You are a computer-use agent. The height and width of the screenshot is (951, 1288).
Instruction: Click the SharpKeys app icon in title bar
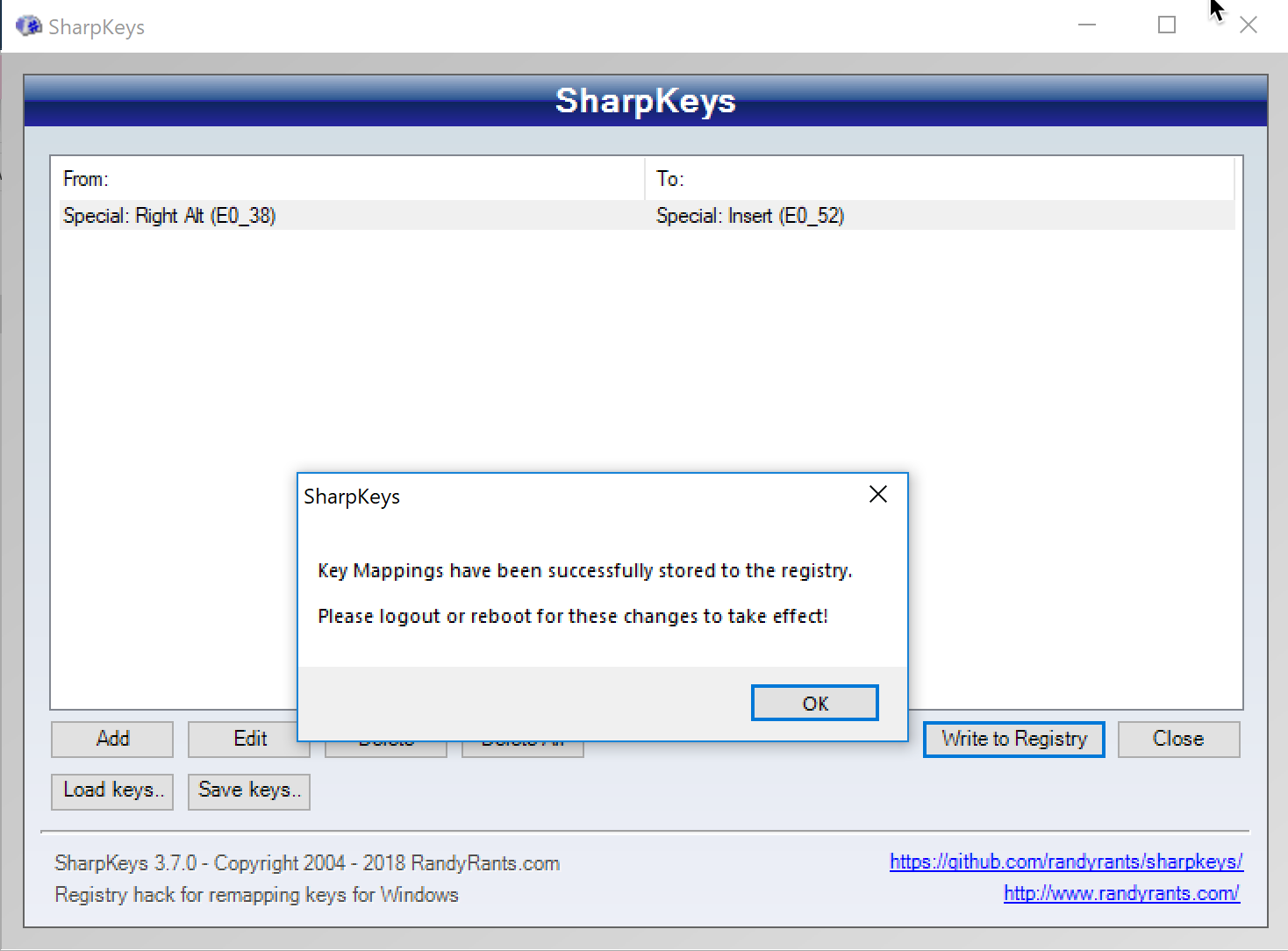tap(29, 25)
